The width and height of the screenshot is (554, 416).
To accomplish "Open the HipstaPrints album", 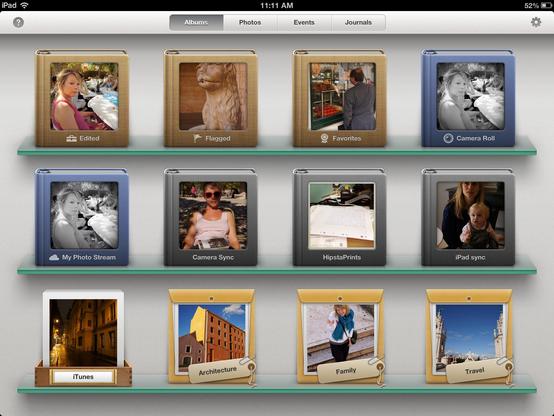I will pos(340,217).
